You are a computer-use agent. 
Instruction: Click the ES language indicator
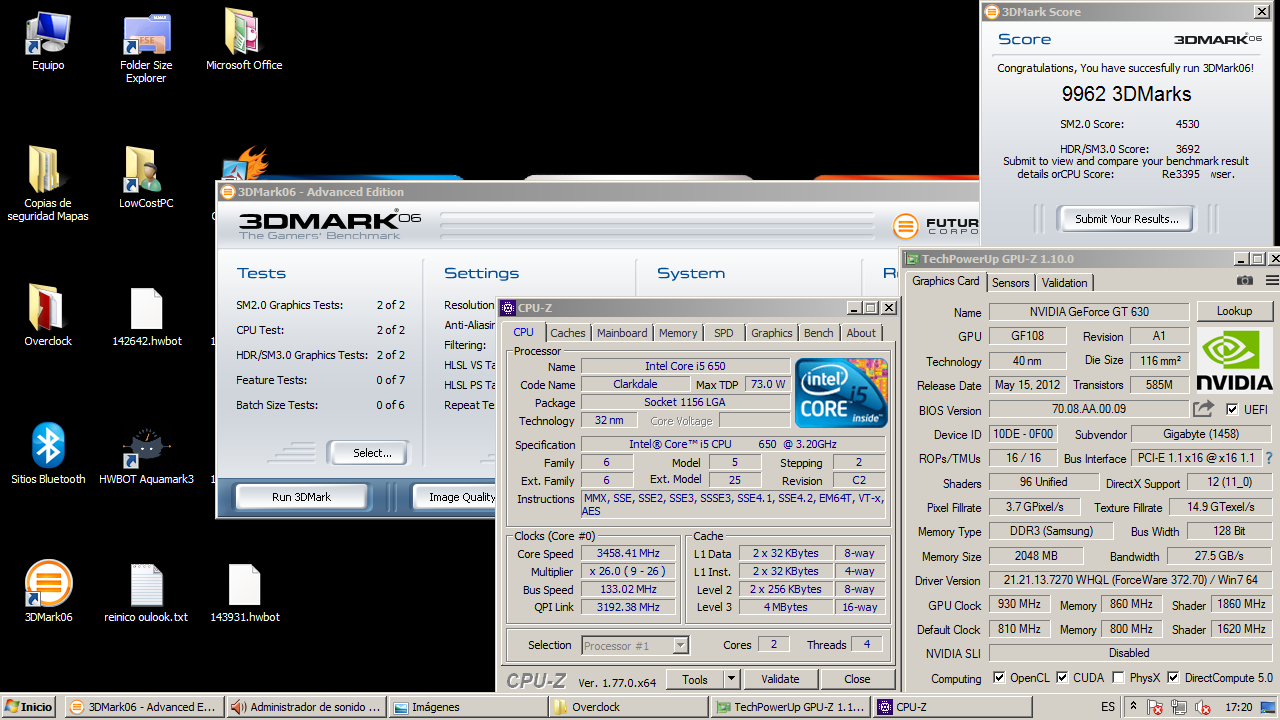coord(1108,707)
